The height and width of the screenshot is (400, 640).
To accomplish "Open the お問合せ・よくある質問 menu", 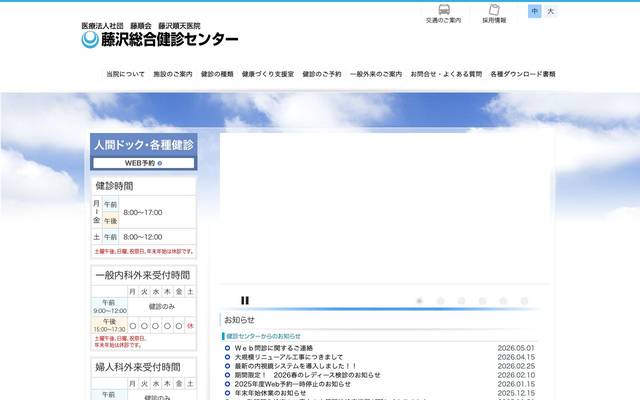I will point(446,74).
